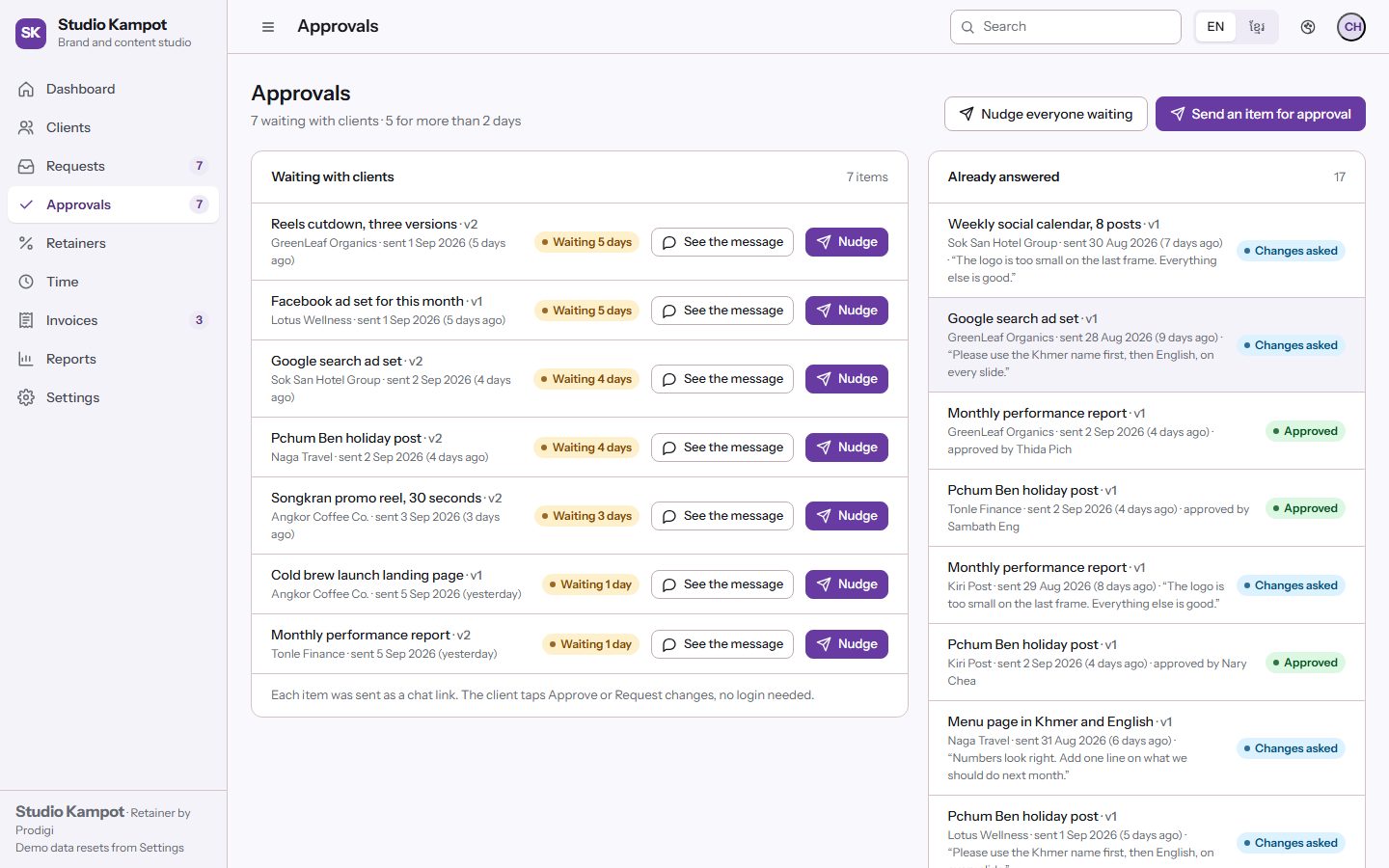Open the CH user avatar menu
1389x868 pixels.
[1351, 27]
